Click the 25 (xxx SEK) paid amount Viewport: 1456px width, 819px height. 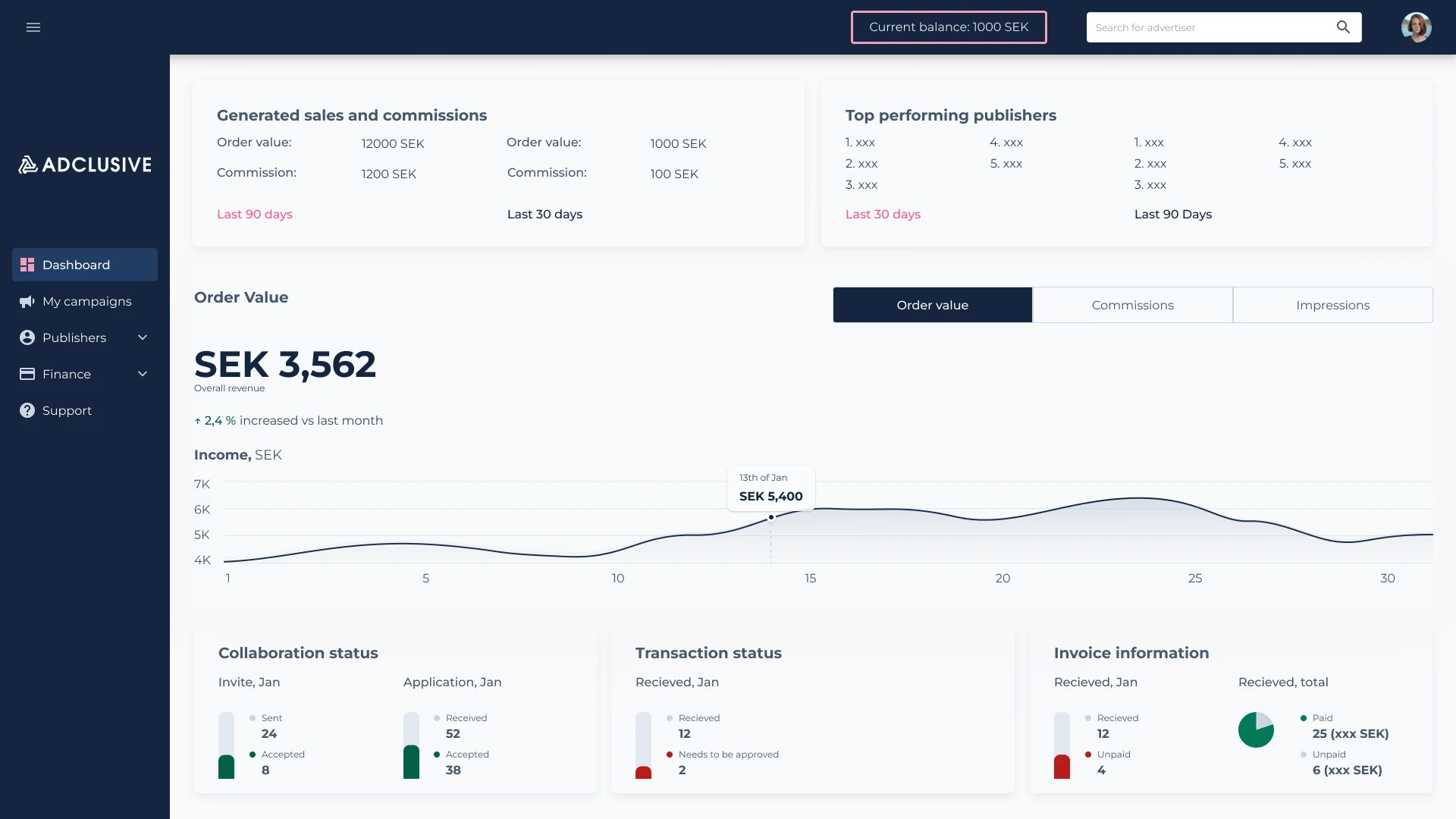(x=1350, y=734)
